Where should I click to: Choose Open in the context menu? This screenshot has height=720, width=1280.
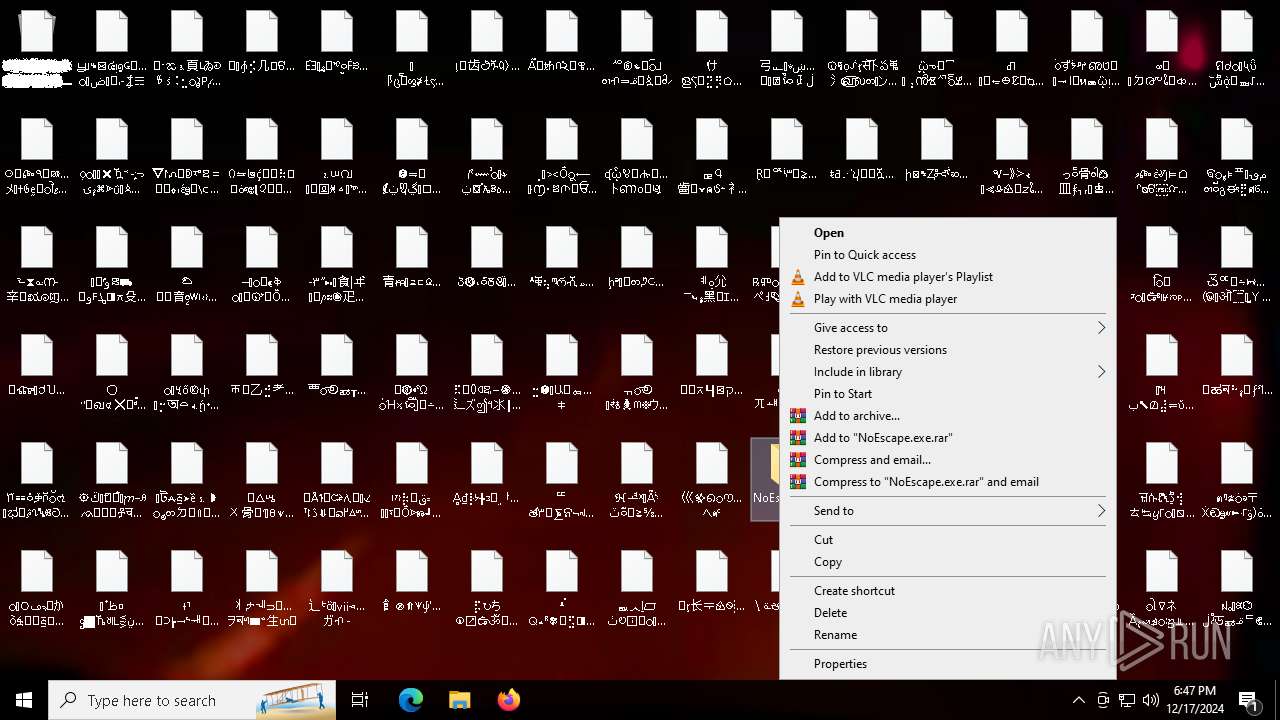pyautogui.click(x=948, y=233)
